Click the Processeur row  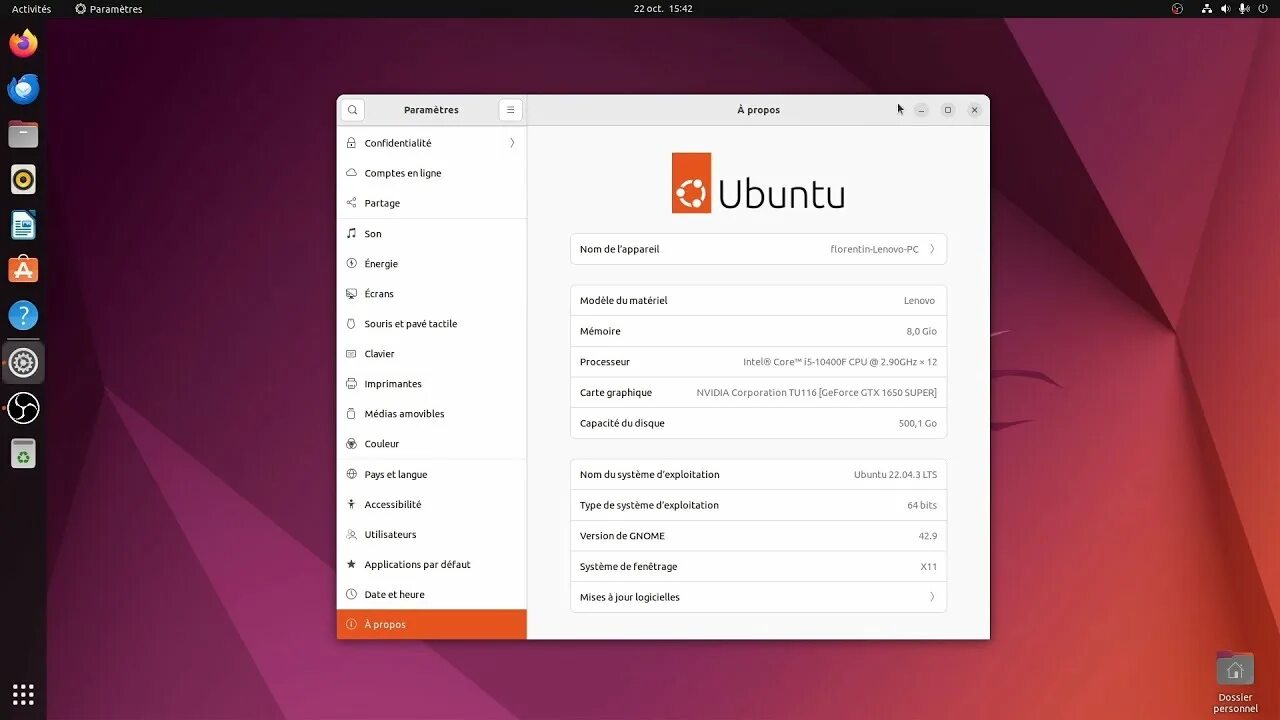[x=758, y=362]
